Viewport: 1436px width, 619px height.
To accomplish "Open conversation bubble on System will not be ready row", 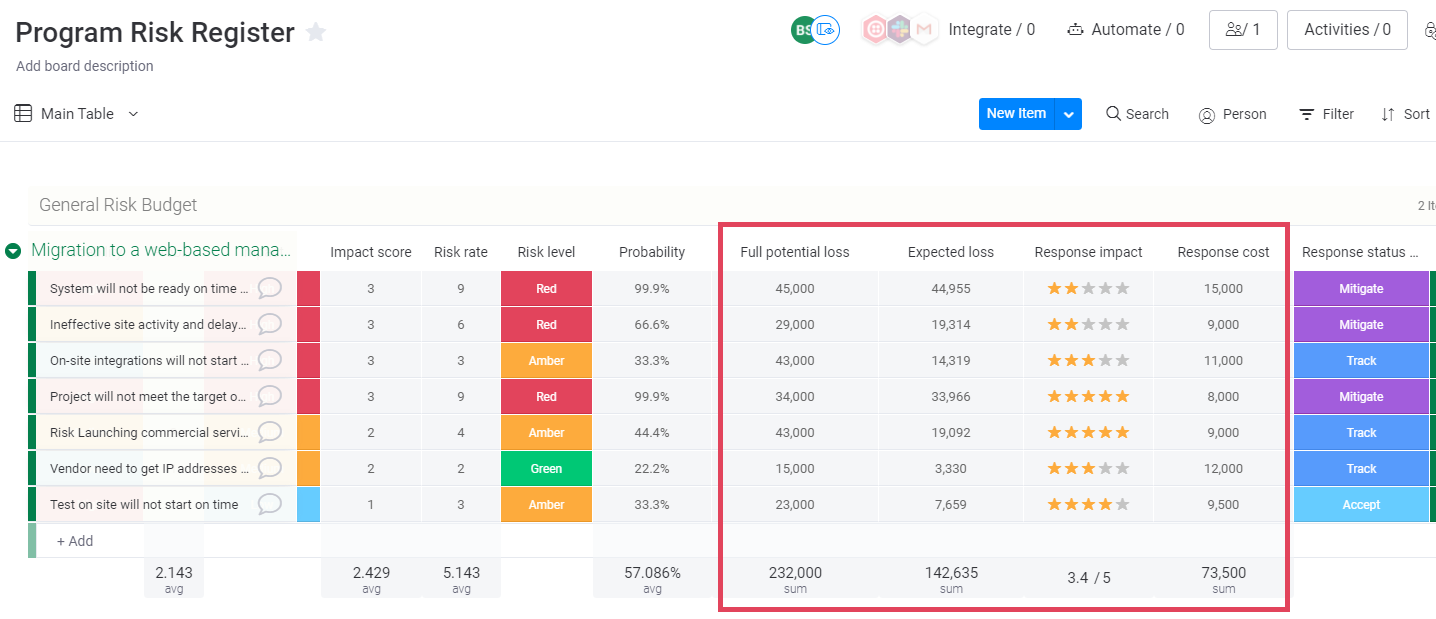I will tap(269, 288).
